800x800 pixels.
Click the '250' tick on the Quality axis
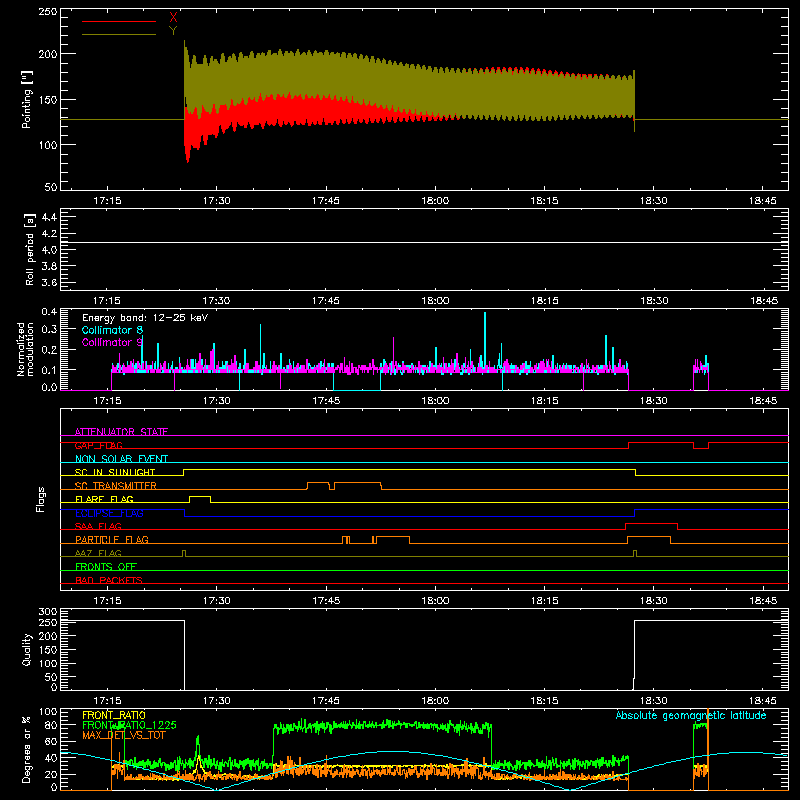click(48, 622)
